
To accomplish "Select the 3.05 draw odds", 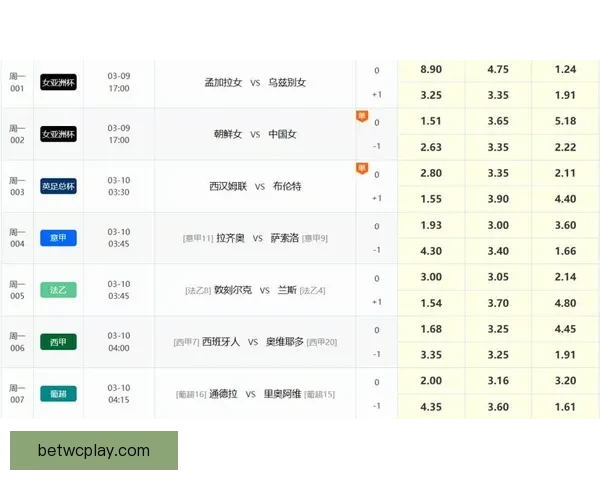I will 498,277.
